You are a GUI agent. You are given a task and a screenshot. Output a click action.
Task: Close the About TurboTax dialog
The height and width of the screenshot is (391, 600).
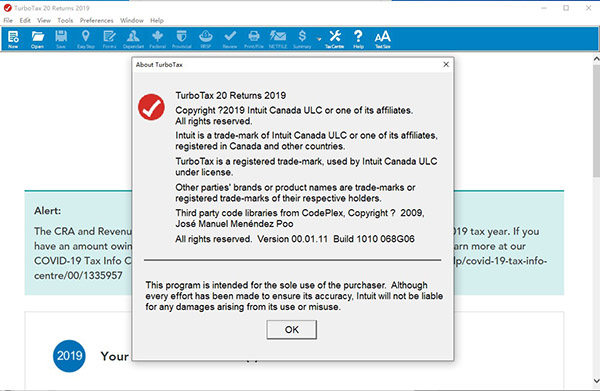446,64
